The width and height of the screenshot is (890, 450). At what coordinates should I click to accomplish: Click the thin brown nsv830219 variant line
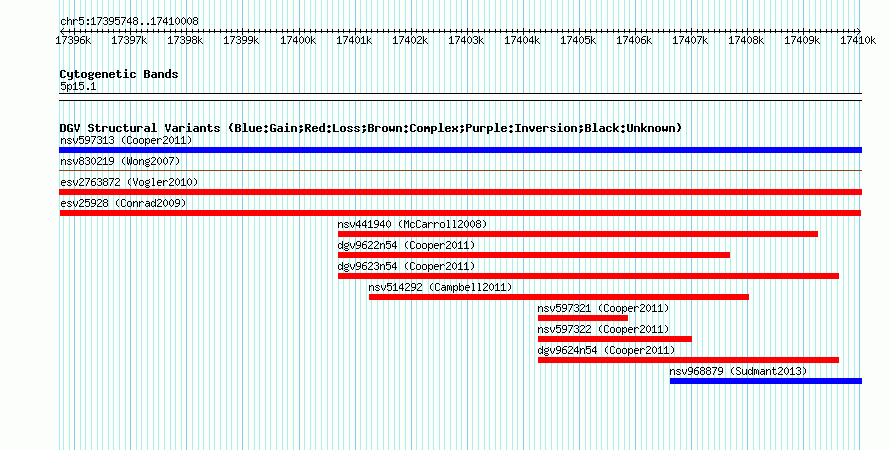coord(460,170)
